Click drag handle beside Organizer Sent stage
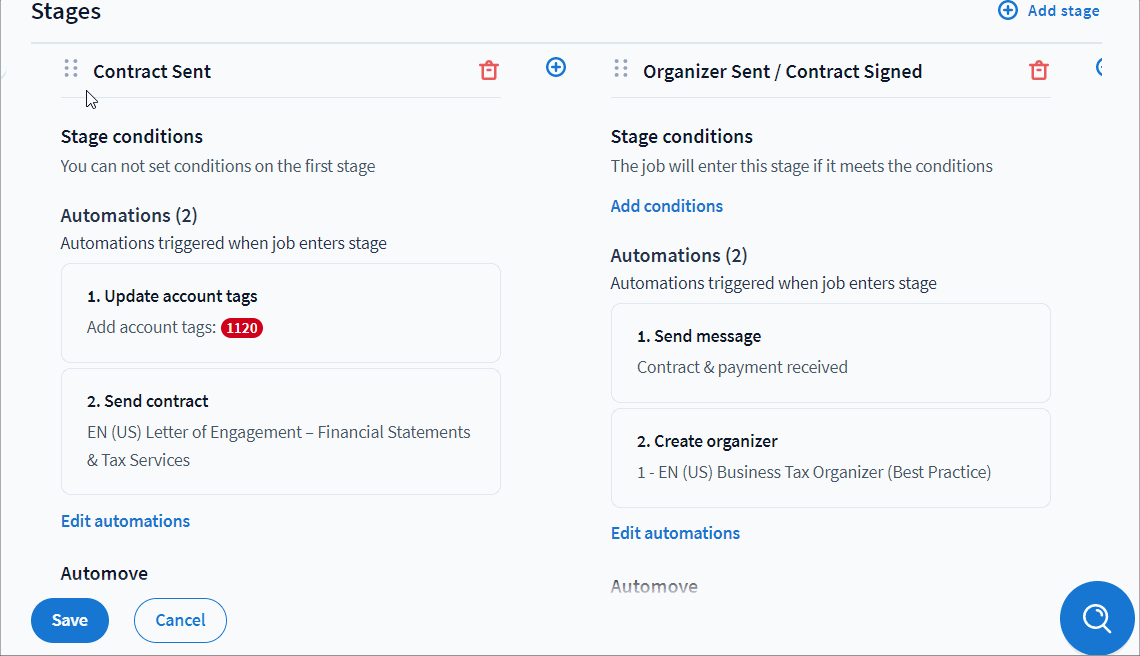 tap(621, 69)
